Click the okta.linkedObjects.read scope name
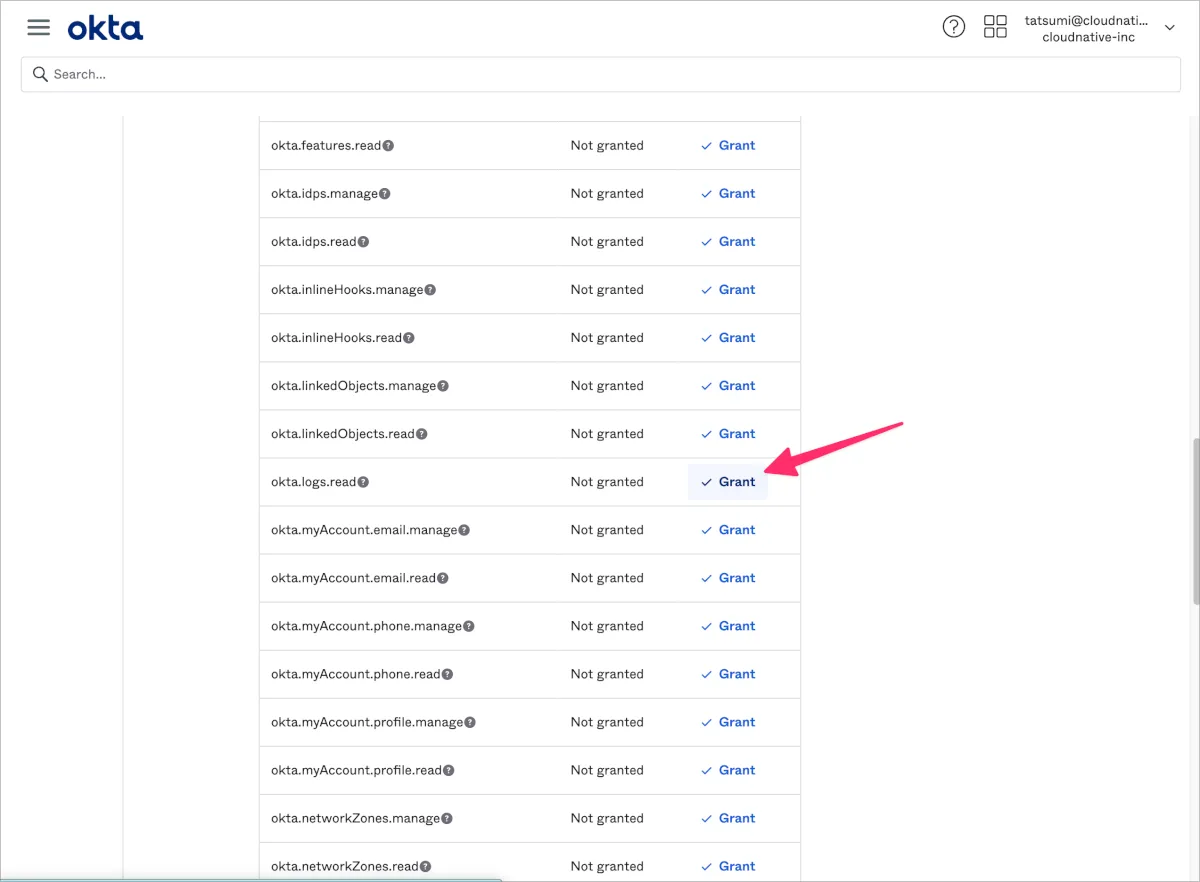1200x882 pixels. tap(343, 434)
